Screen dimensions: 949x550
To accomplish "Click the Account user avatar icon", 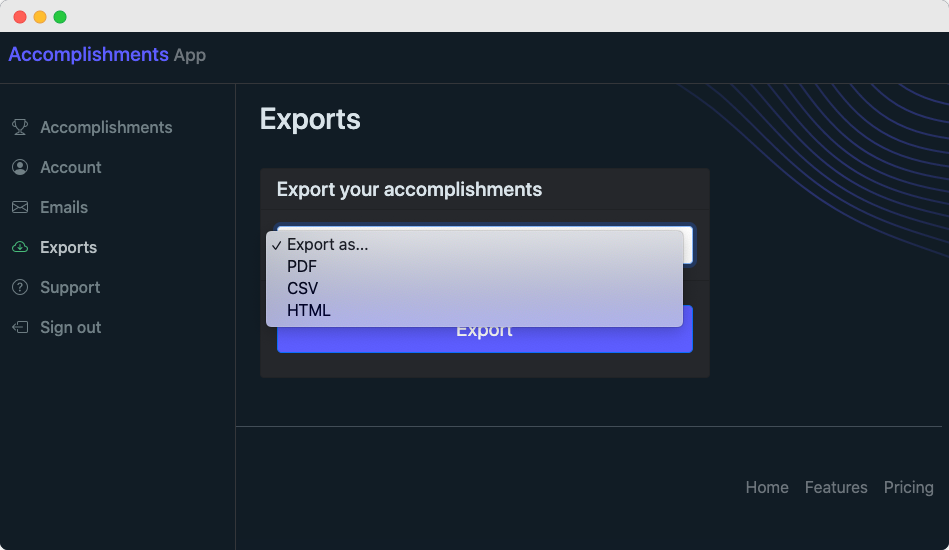I will [20, 167].
